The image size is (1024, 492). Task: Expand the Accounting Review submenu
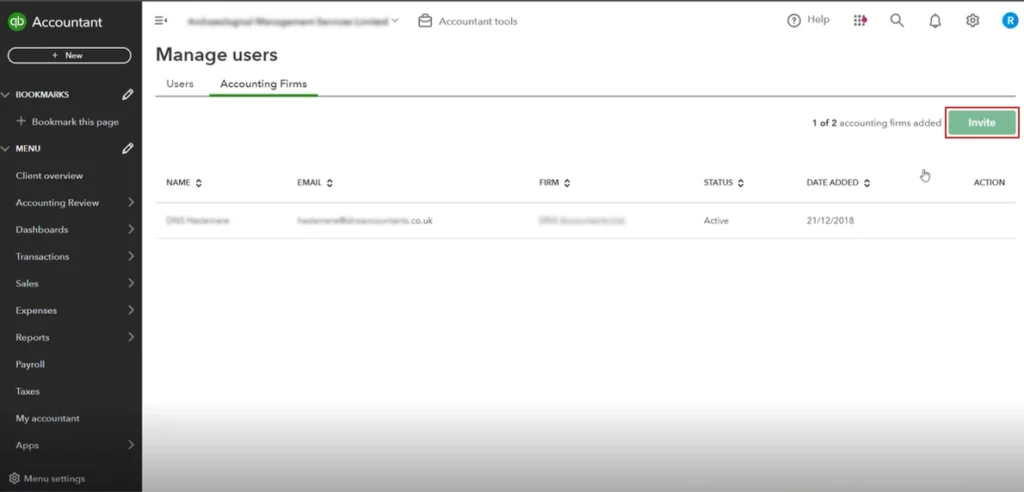(x=131, y=203)
